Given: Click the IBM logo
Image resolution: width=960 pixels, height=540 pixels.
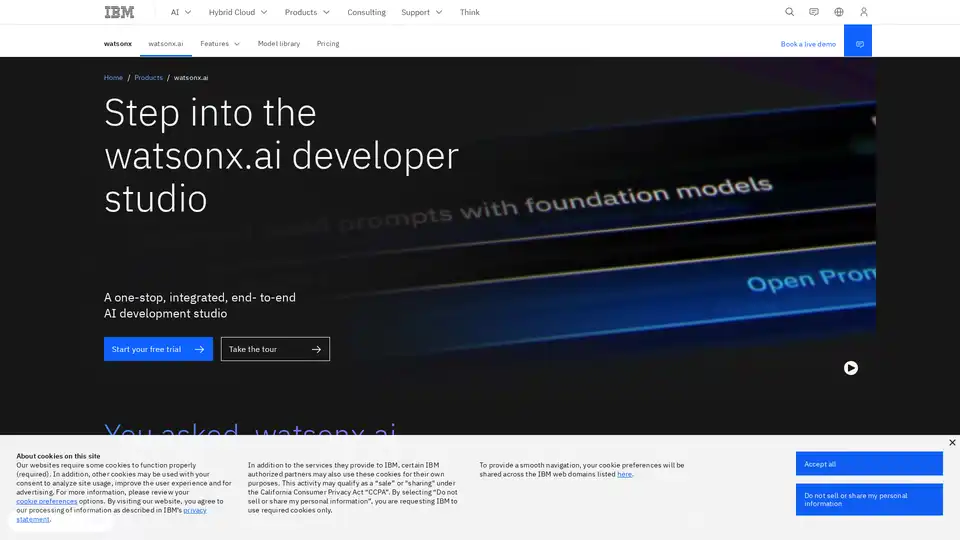Looking at the screenshot, I should (117, 12).
